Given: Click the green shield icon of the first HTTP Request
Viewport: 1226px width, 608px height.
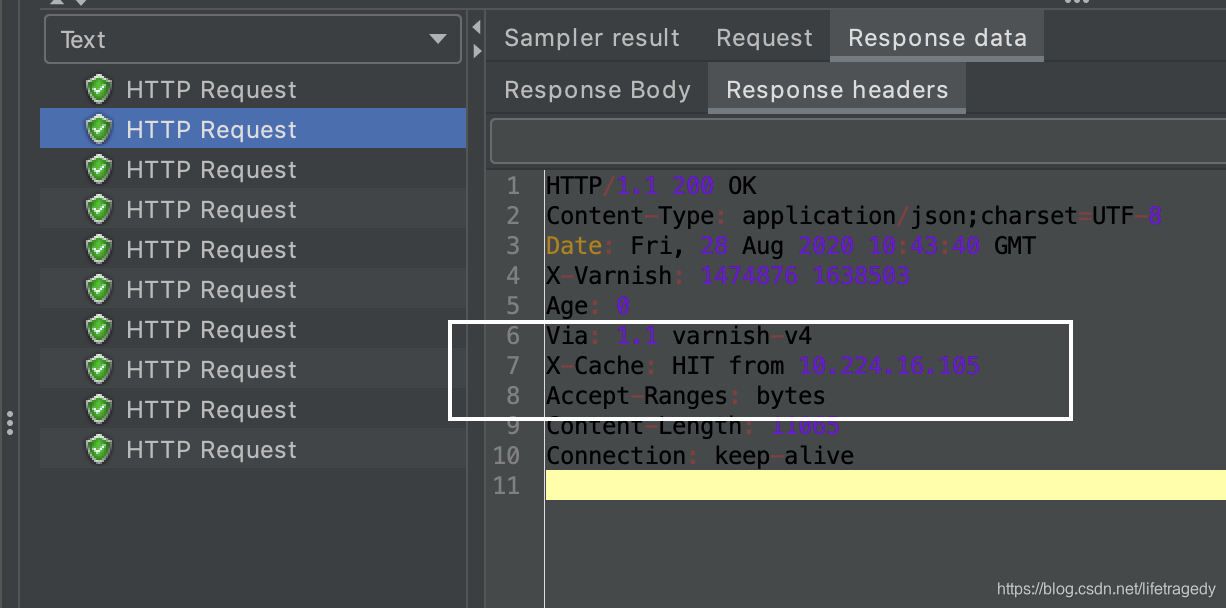Looking at the screenshot, I should [98, 90].
